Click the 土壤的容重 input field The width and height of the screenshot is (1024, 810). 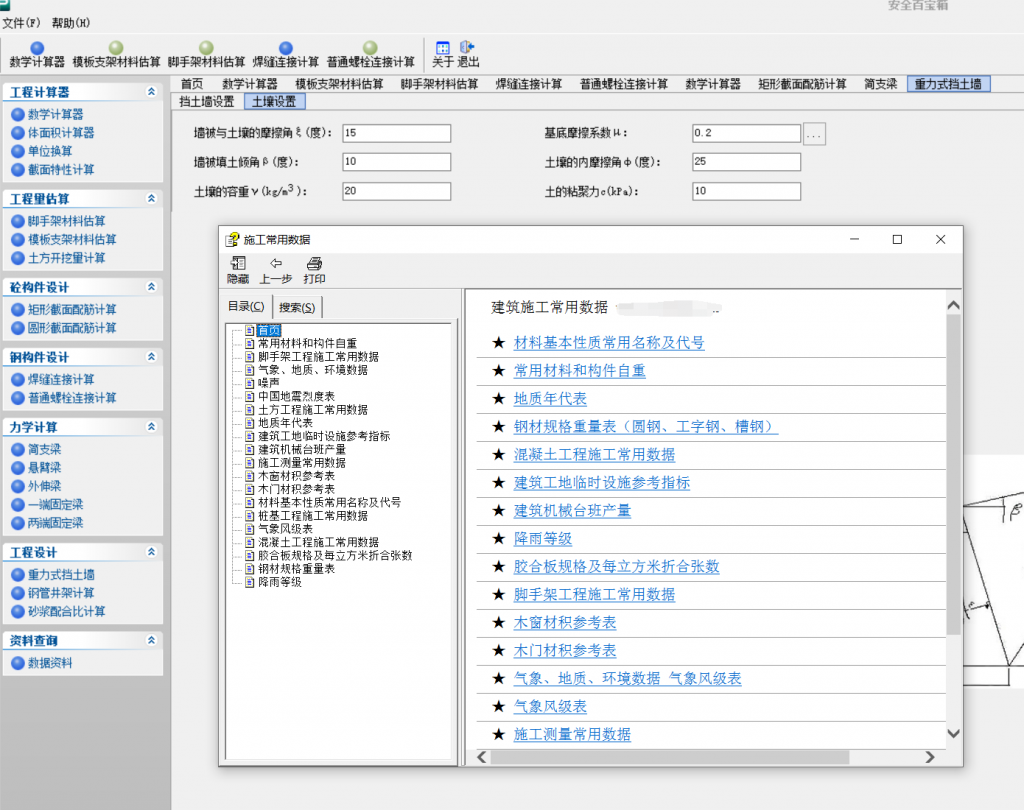[x=396, y=191]
